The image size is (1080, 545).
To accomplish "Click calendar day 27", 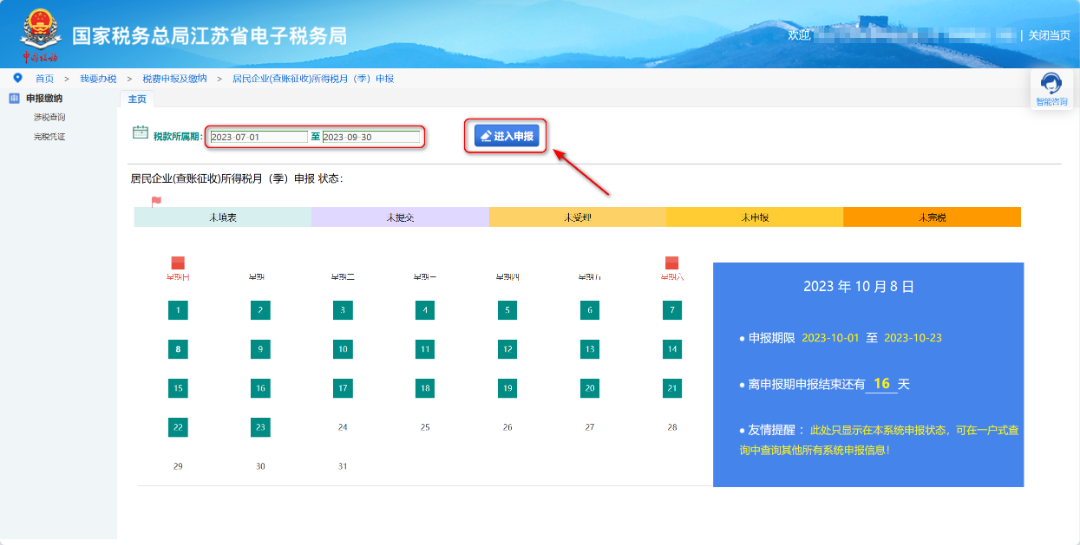I will (590, 427).
